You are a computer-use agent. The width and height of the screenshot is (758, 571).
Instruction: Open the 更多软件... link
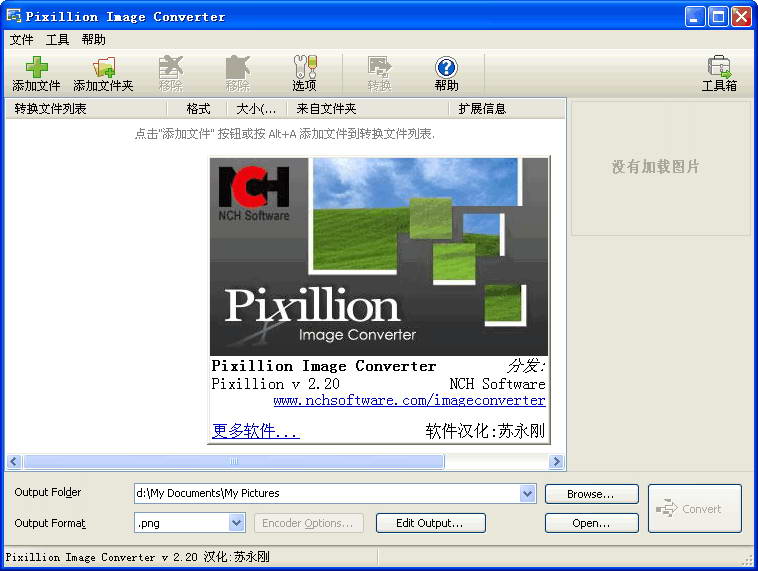click(x=256, y=430)
